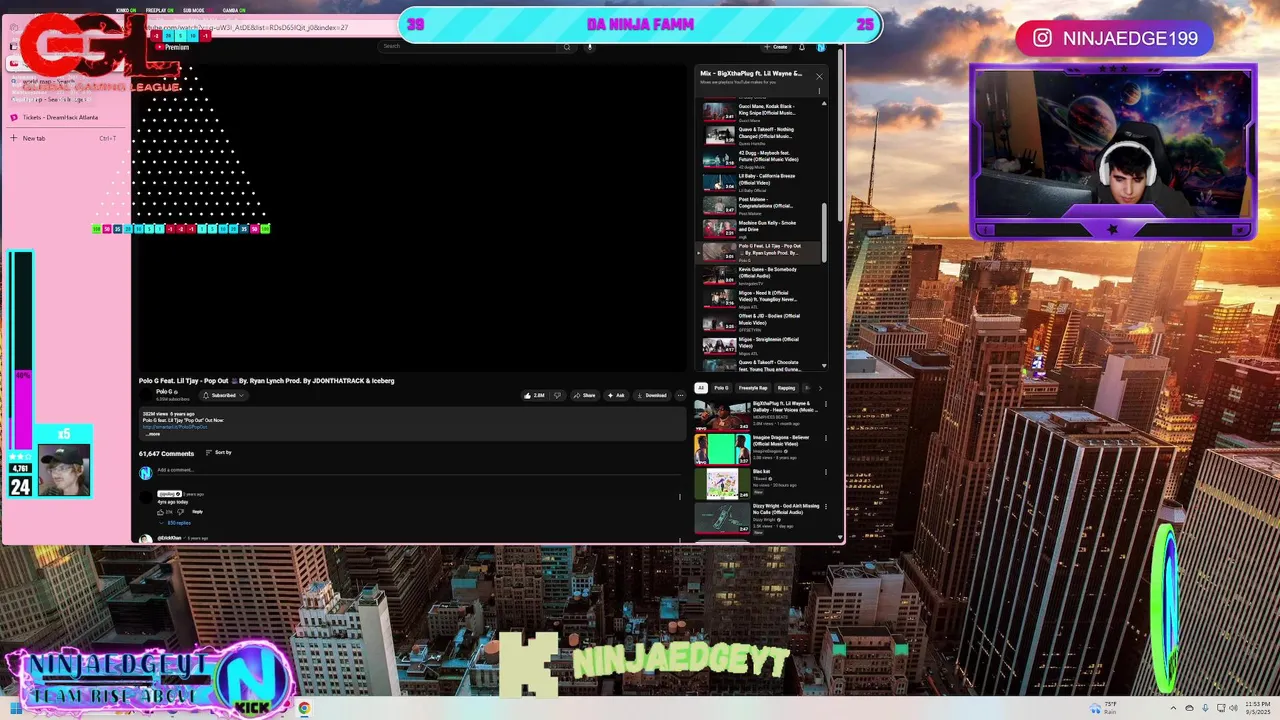Image resolution: width=1280 pixels, height=720 pixels.
Task: Click the Create button in YouTube header
Action: pos(775,46)
